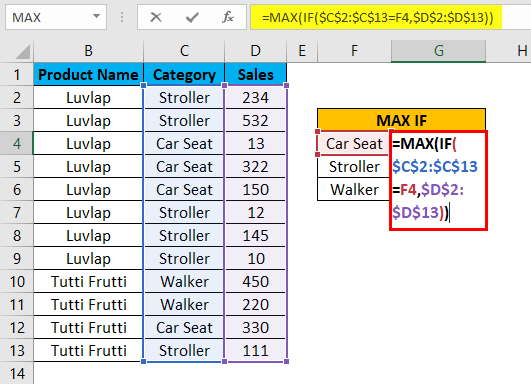The height and width of the screenshot is (384, 531).
Task: Click the Name Box showing MAX
Action: tap(56, 17)
